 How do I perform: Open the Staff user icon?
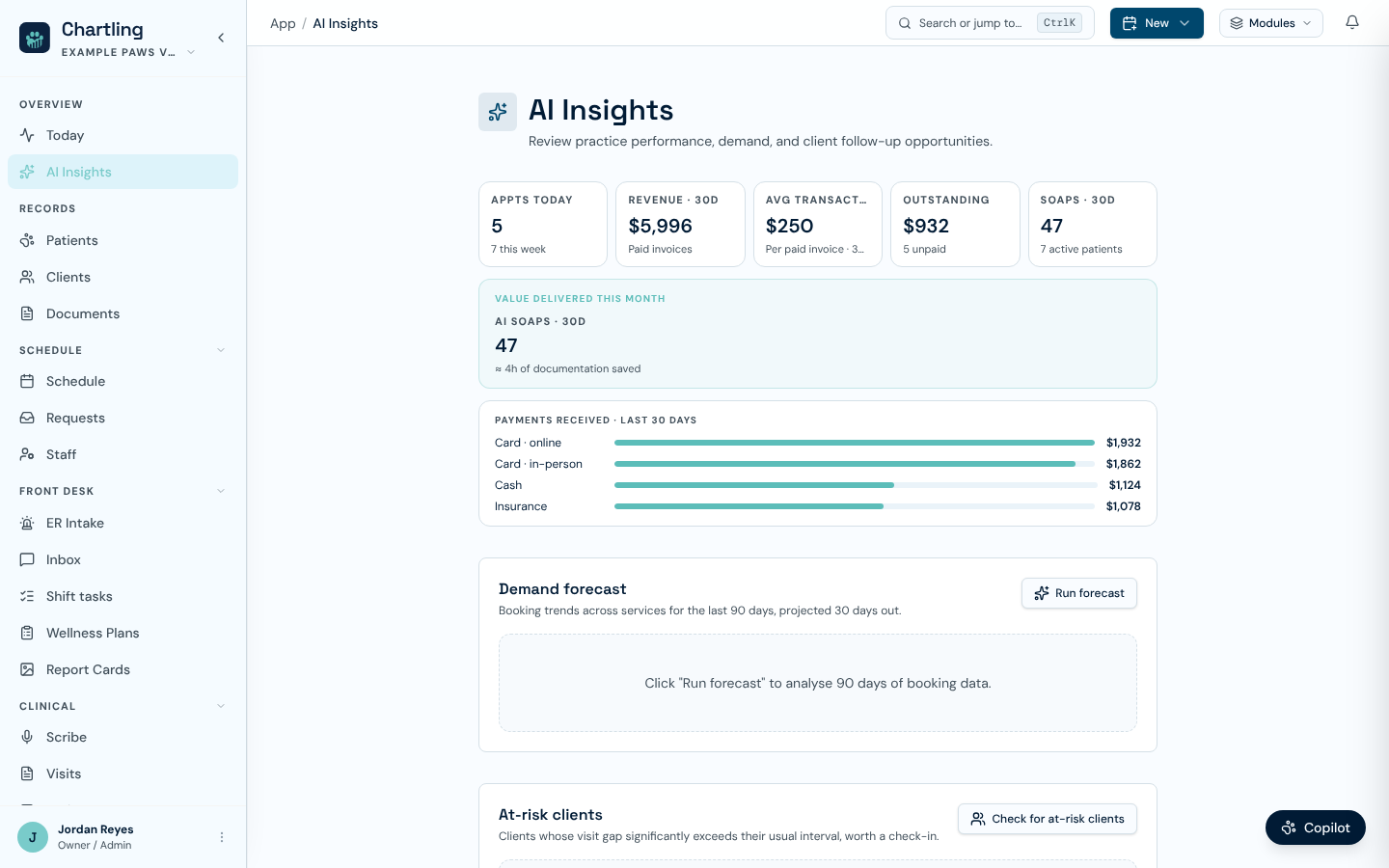click(27, 454)
